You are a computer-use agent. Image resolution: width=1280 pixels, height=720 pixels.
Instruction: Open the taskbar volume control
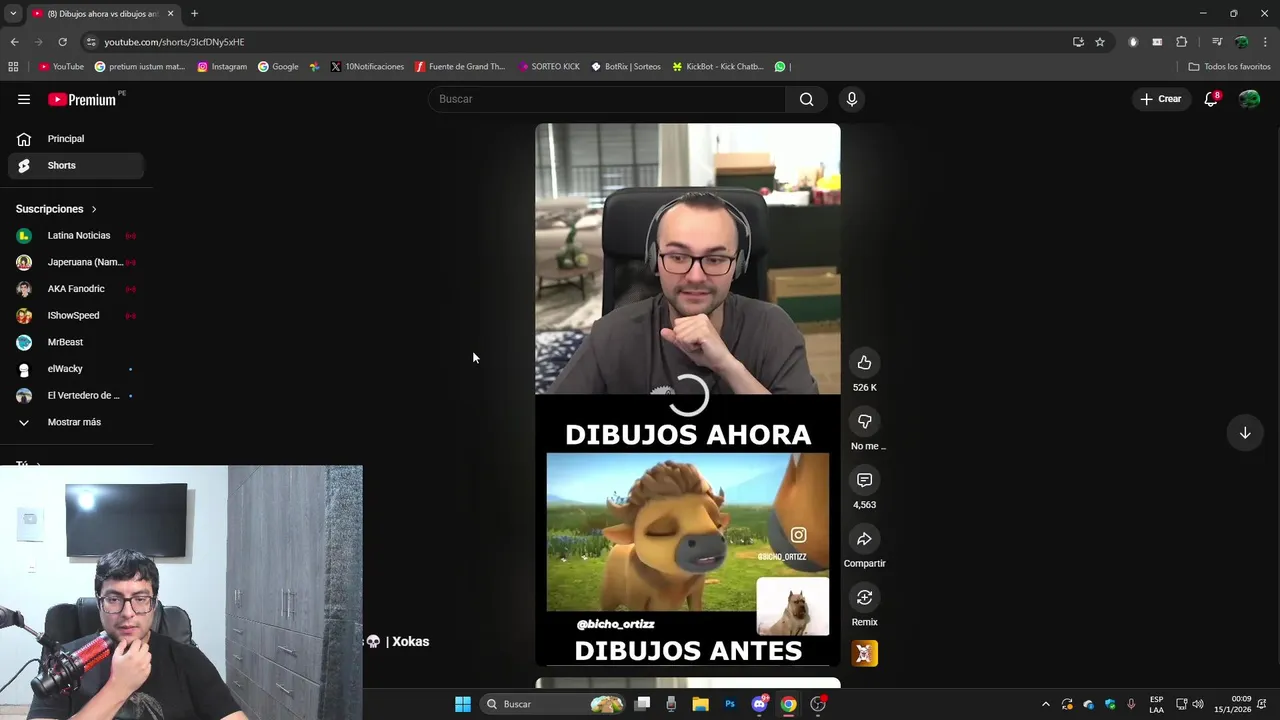coord(1198,704)
